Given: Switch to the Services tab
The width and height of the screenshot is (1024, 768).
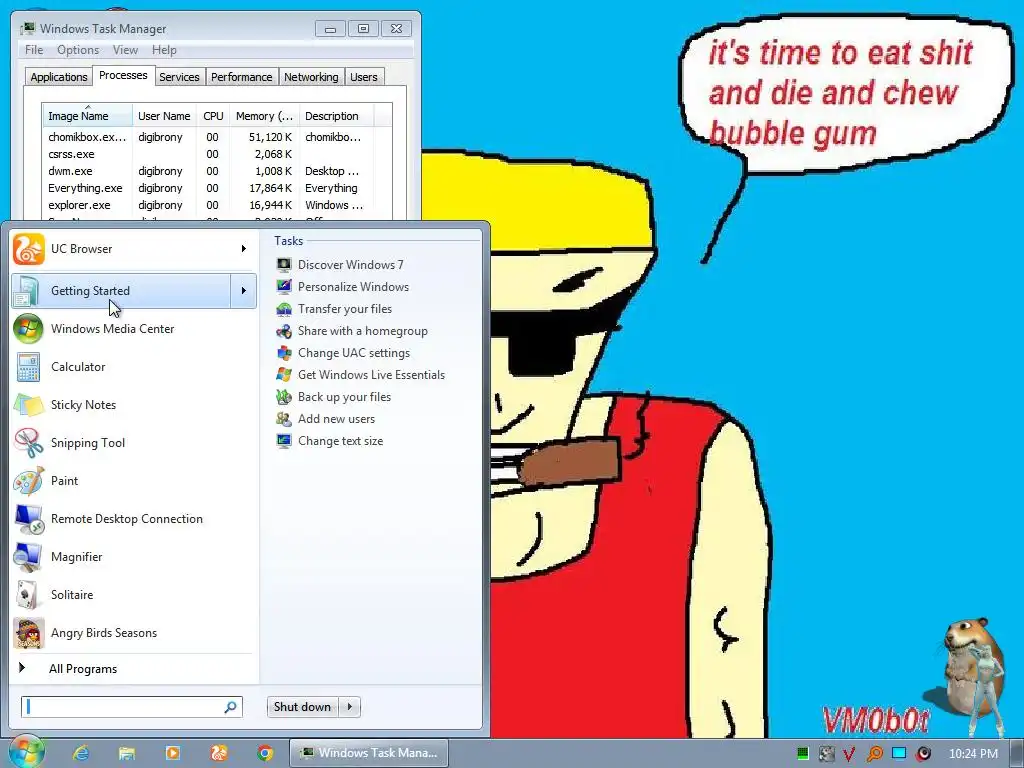Looking at the screenshot, I should 179,77.
